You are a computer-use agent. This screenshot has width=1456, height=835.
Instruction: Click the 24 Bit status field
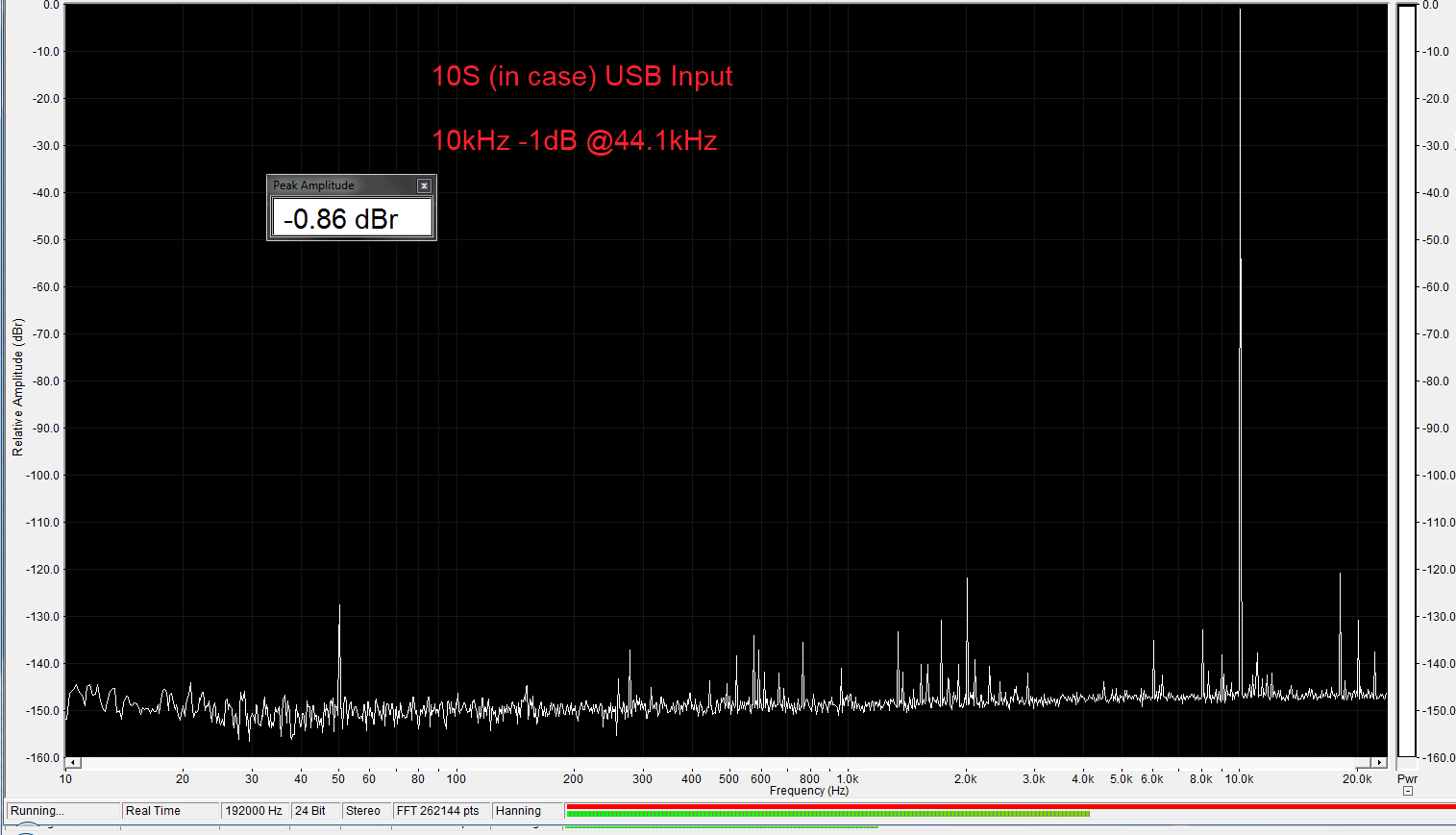tap(315, 811)
